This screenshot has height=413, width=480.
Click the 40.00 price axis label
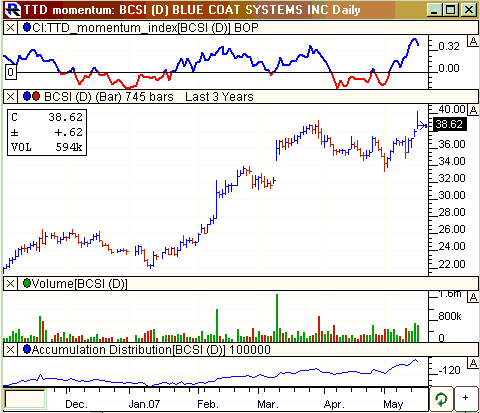point(452,109)
